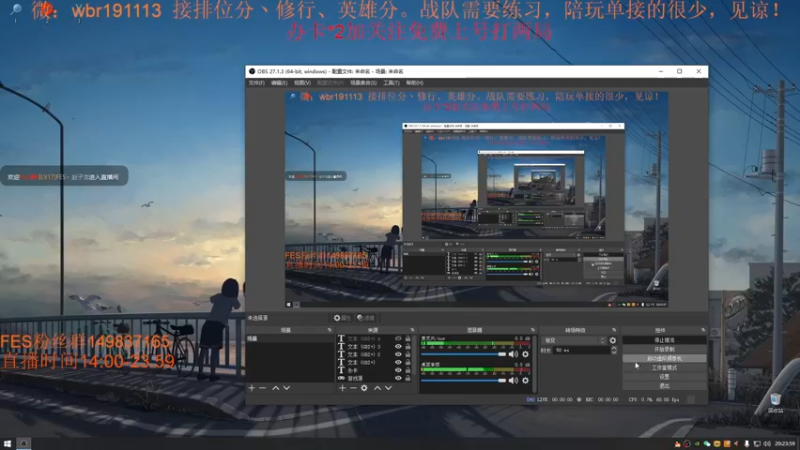Open the Recycle Bin desktop icon

click(775, 403)
